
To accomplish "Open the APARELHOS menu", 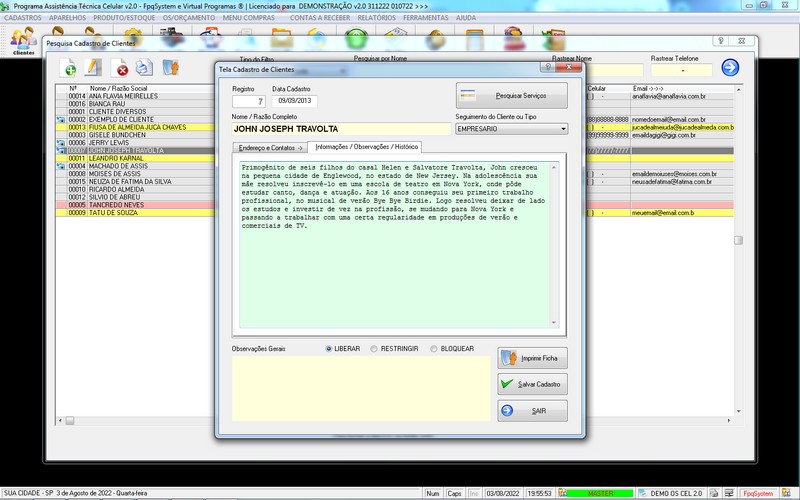I will pyautogui.click(x=67, y=18).
